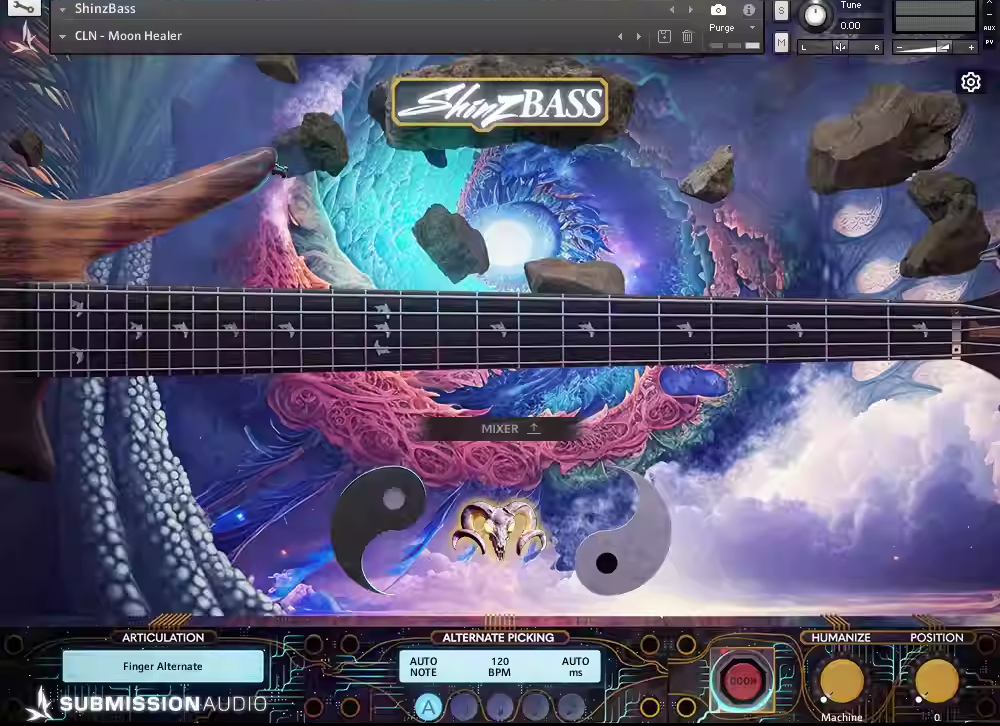Click the Machine label under the Humanize knob
Screen dimensions: 1000x726
pos(841,718)
